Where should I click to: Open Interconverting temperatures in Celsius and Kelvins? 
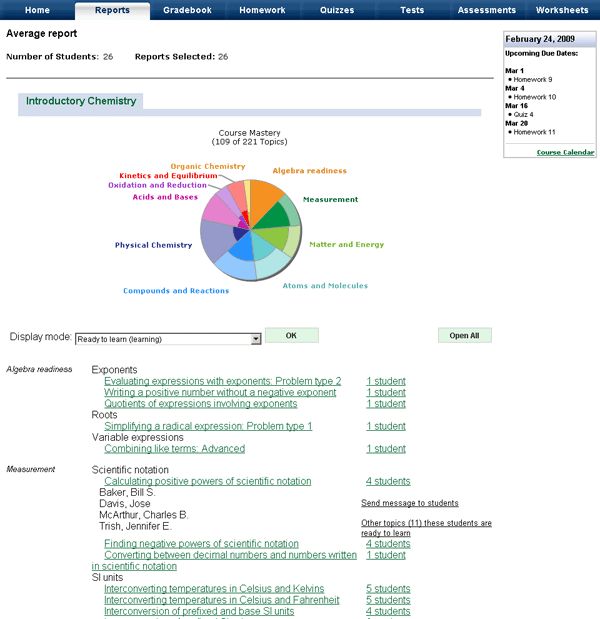214,589
